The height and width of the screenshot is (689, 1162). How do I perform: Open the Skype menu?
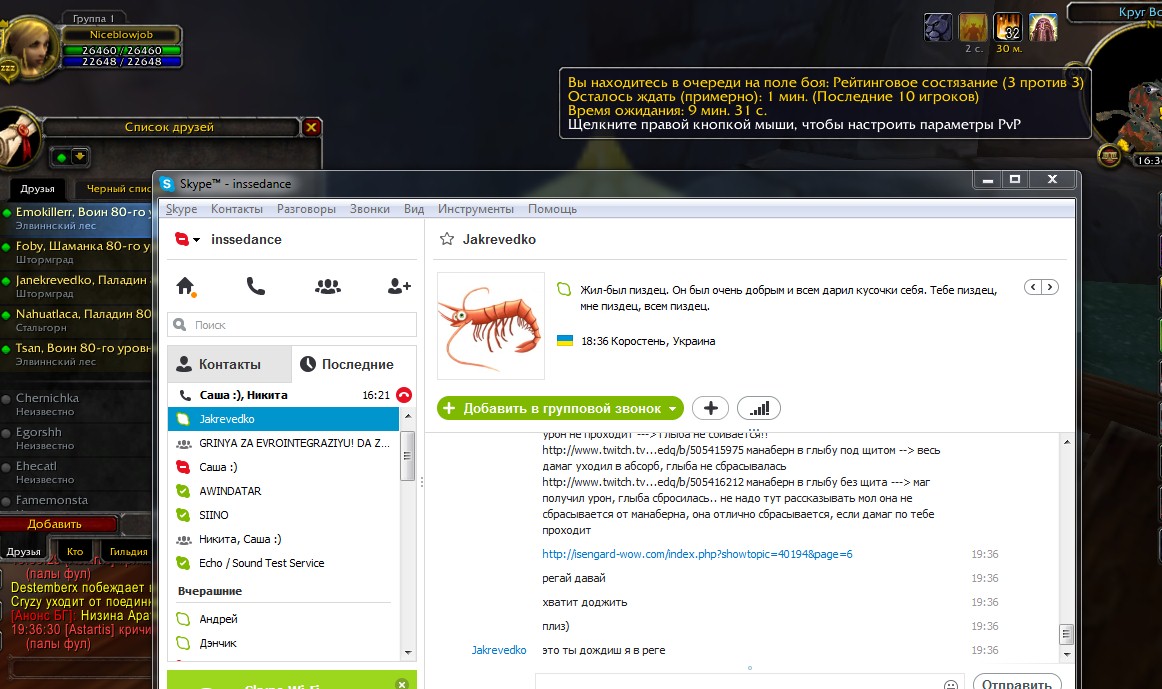(x=182, y=209)
